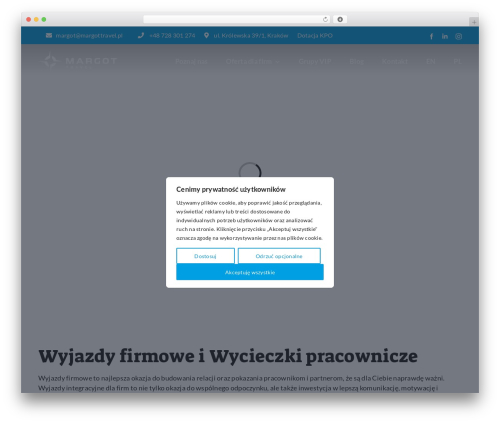Image resolution: width=500 pixels, height=423 pixels.
Task: Switch language to EN
Action: click(x=431, y=61)
